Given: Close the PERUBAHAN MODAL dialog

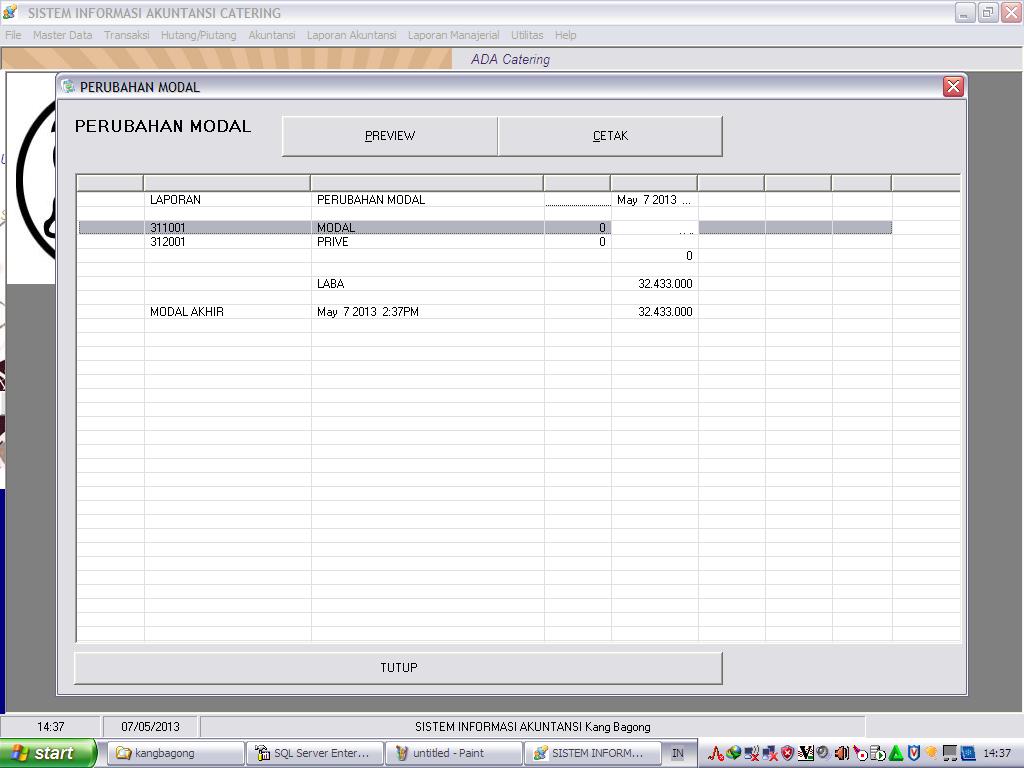Looking at the screenshot, I should click(952, 87).
